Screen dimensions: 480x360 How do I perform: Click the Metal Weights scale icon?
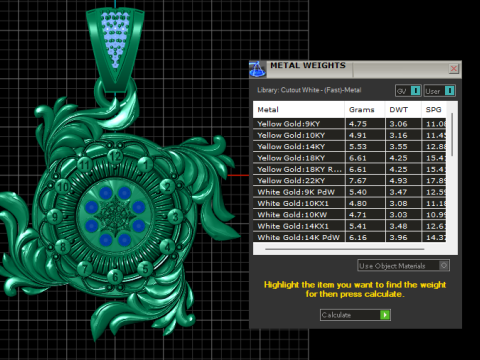pos(257,69)
